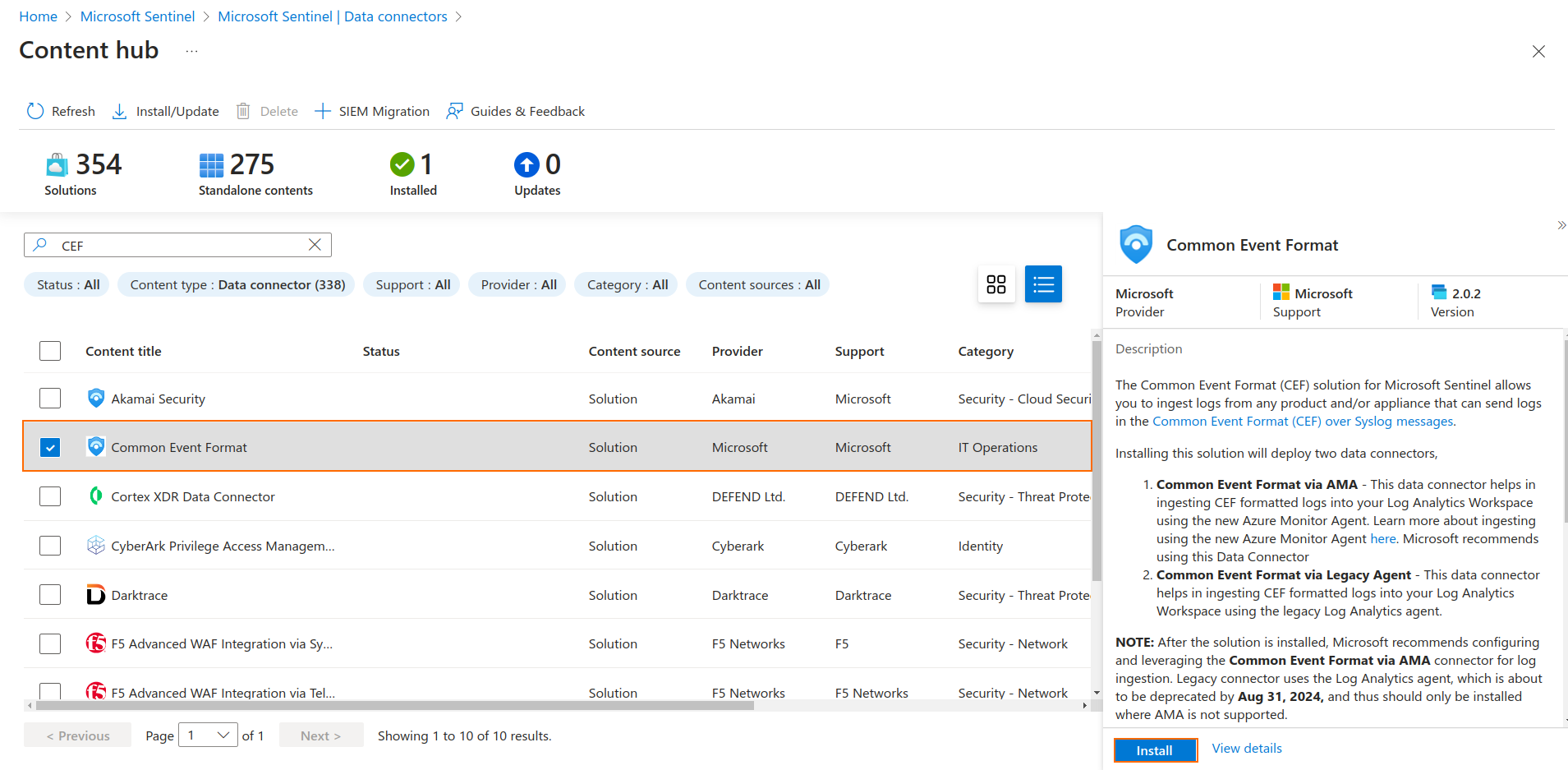Image resolution: width=1568 pixels, height=770 pixels.
Task: Click the Delete trash icon
Action: pos(243,111)
